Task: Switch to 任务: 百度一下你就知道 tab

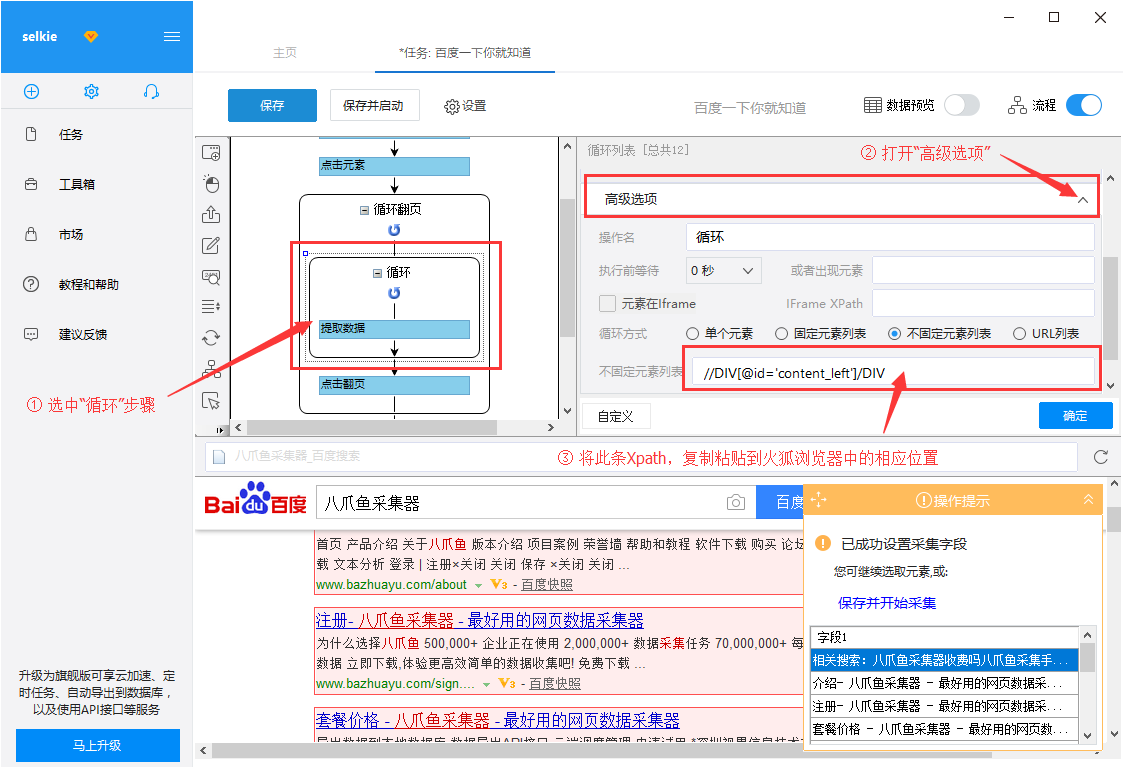Action: 465,52
